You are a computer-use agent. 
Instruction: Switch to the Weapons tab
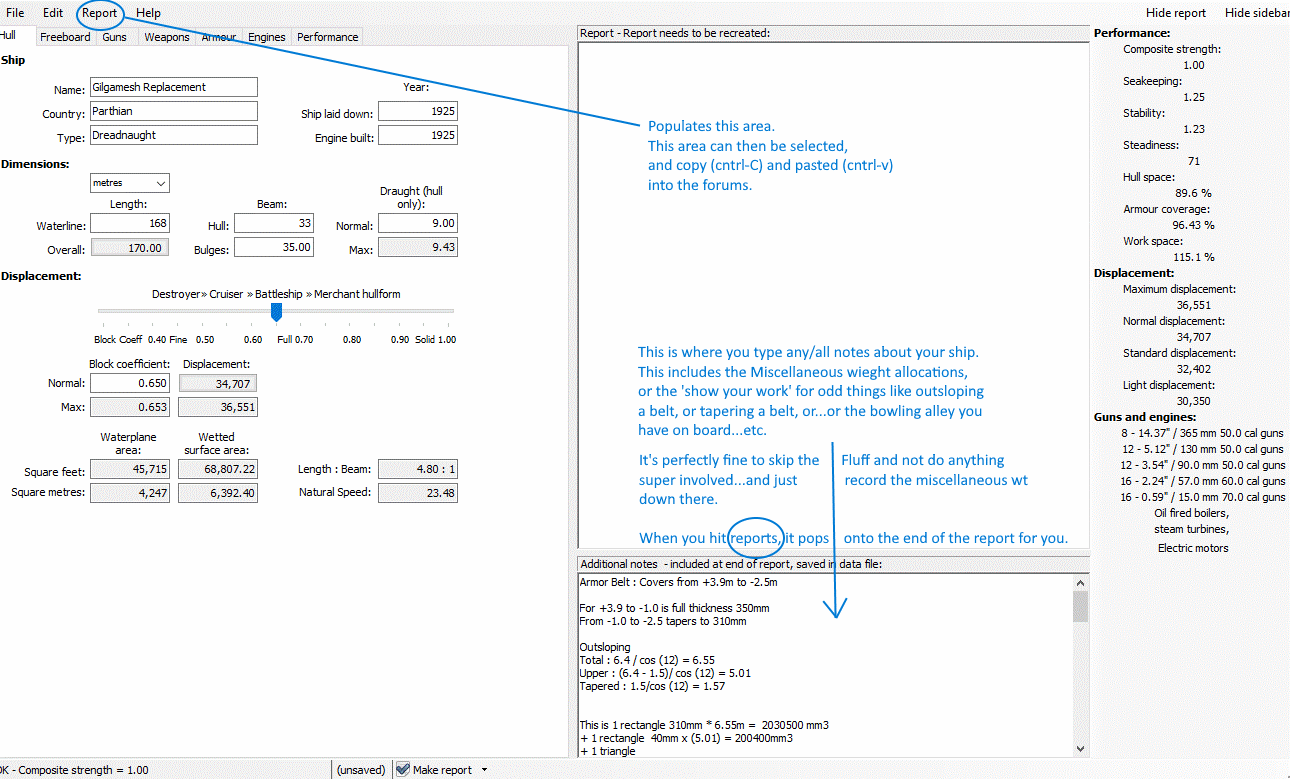pyautogui.click(x=166, y=36)
